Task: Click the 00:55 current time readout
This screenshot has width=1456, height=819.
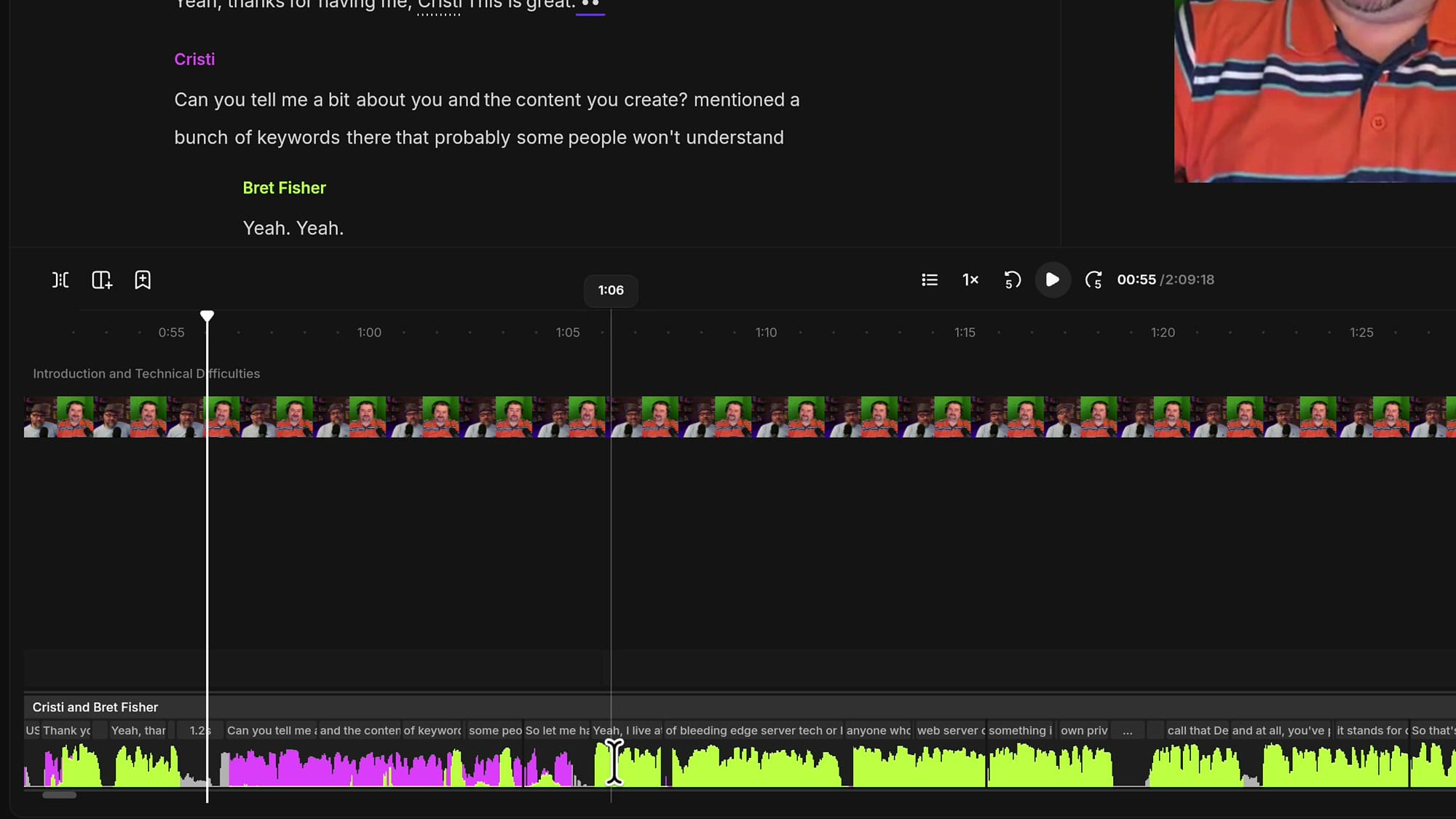Action: [x=1136, y=280]
